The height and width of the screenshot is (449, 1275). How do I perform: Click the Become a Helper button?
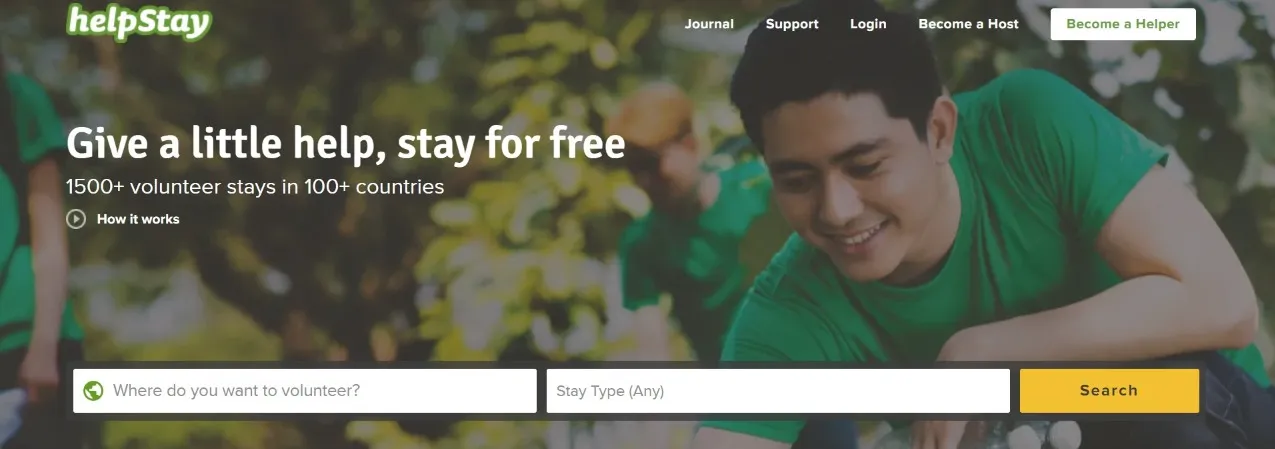pyautogui.click(x=1123, y=24)
